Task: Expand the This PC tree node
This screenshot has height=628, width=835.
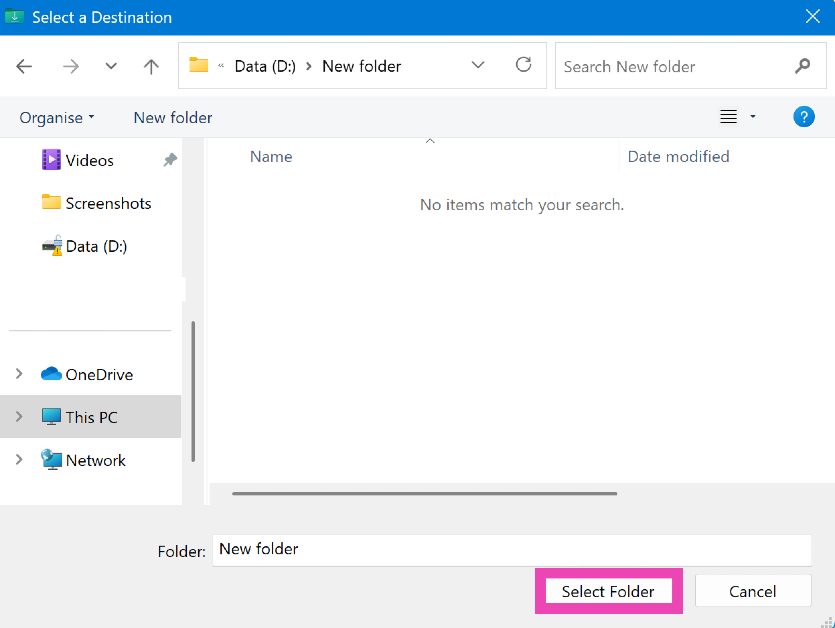Action: pos(19,417)
